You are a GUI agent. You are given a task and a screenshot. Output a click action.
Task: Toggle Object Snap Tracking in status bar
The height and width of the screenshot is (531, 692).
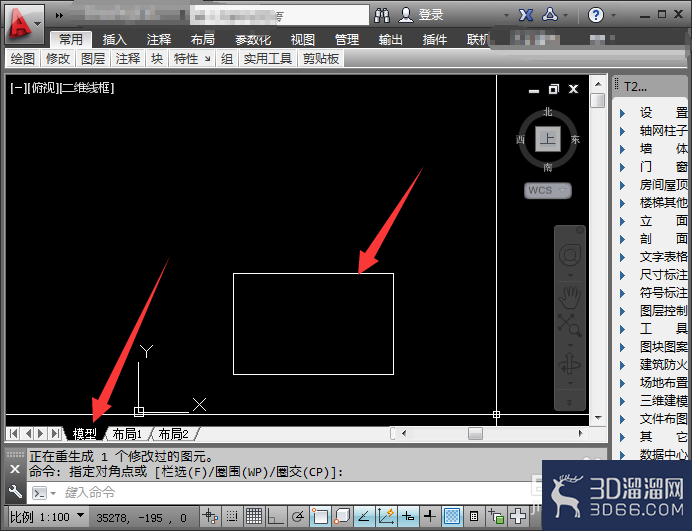[364, 516]
